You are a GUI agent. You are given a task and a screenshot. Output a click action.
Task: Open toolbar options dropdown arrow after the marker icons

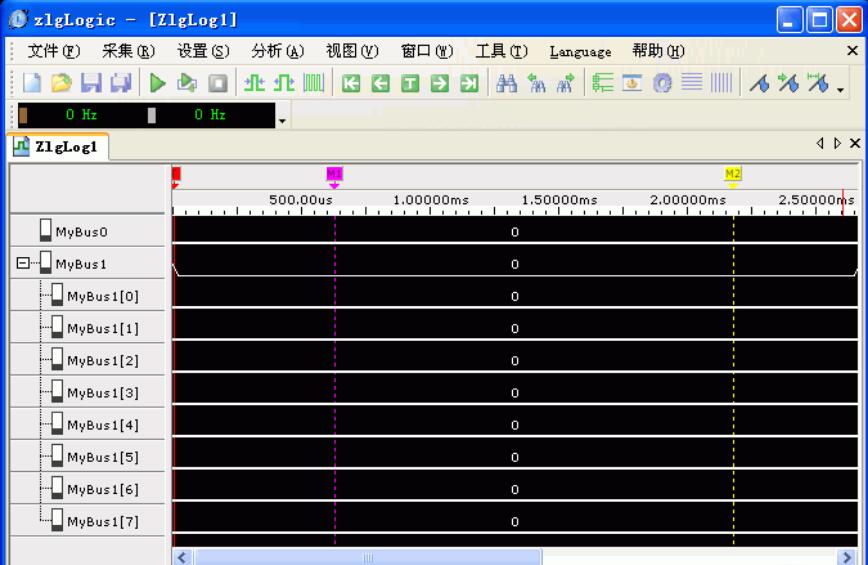(840, 90)
